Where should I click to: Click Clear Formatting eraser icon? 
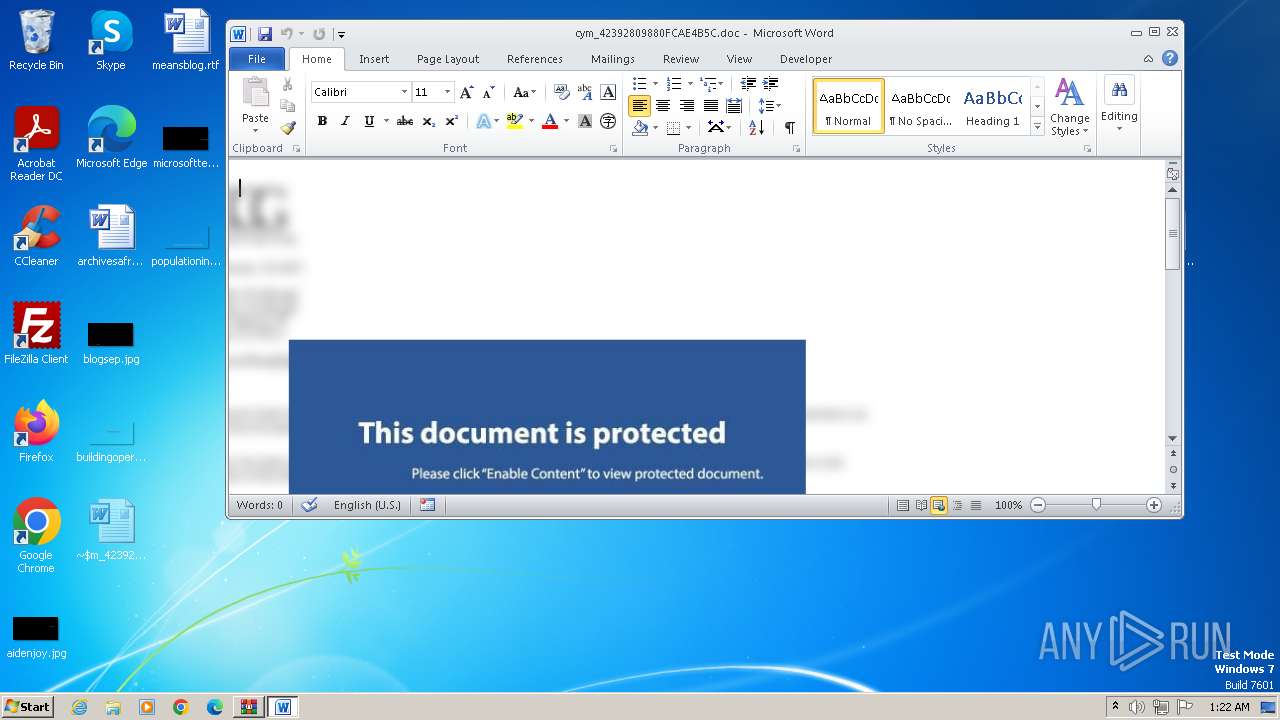[562, 92]
